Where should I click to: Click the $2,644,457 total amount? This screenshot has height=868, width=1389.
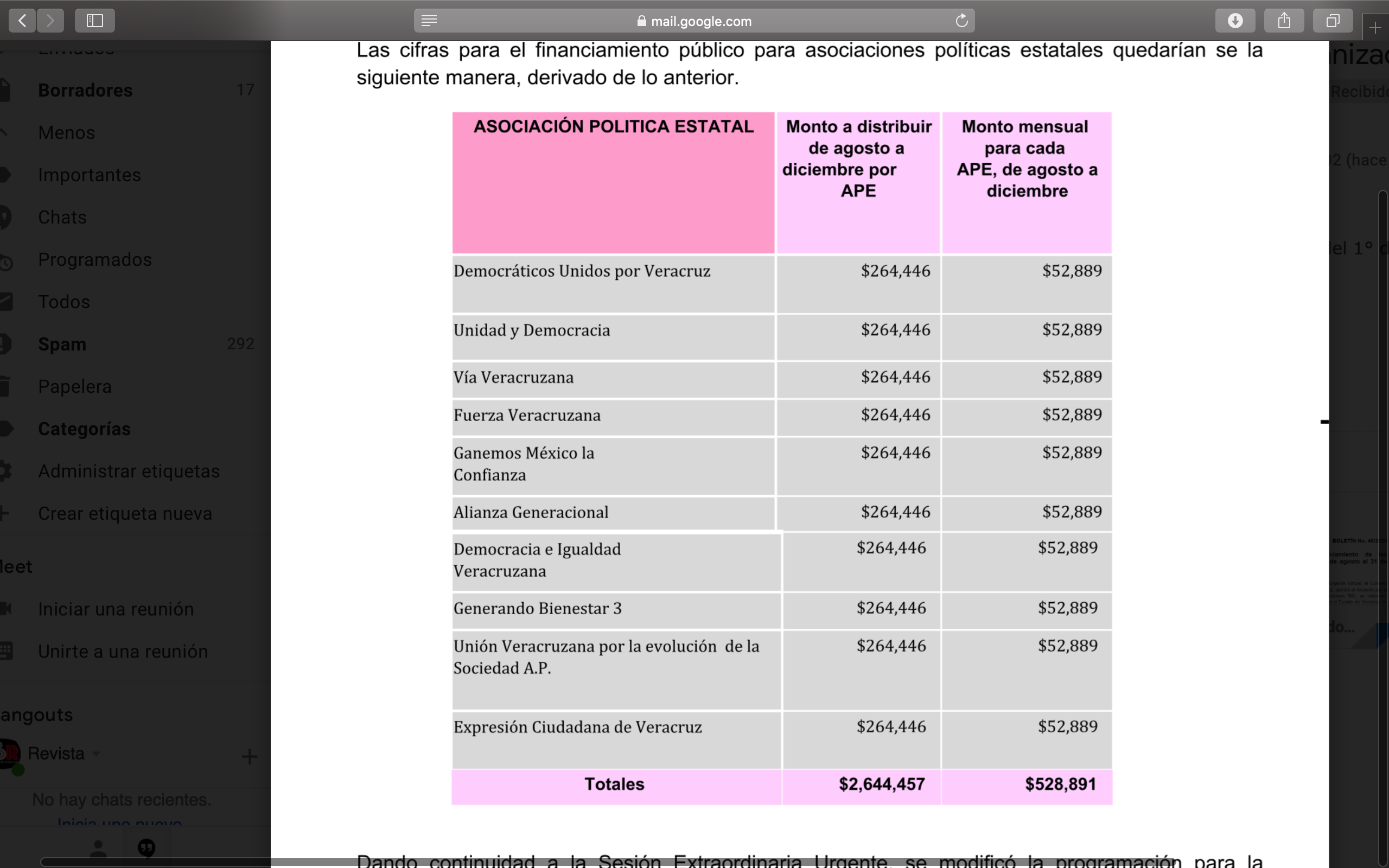tap(882, 784)
